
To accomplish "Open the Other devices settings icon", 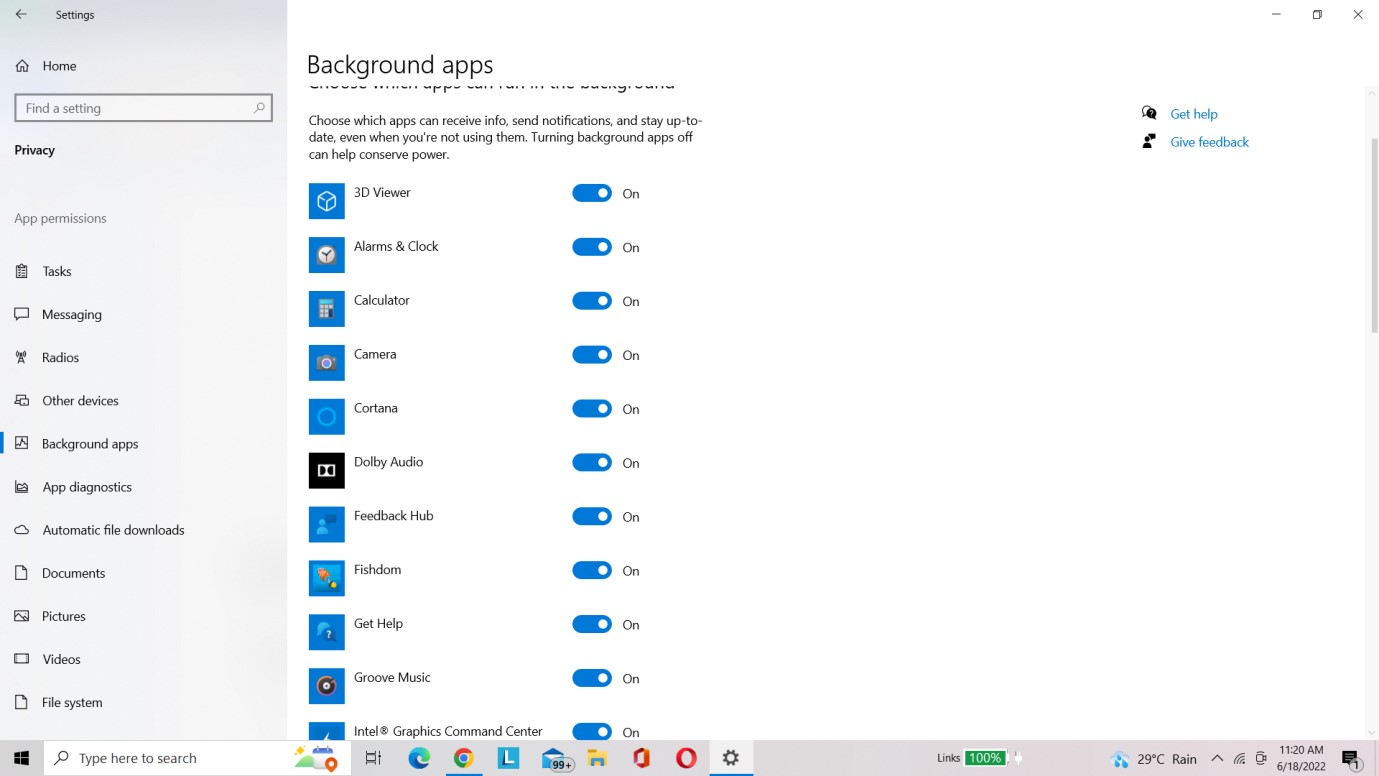I will [22, 400].
